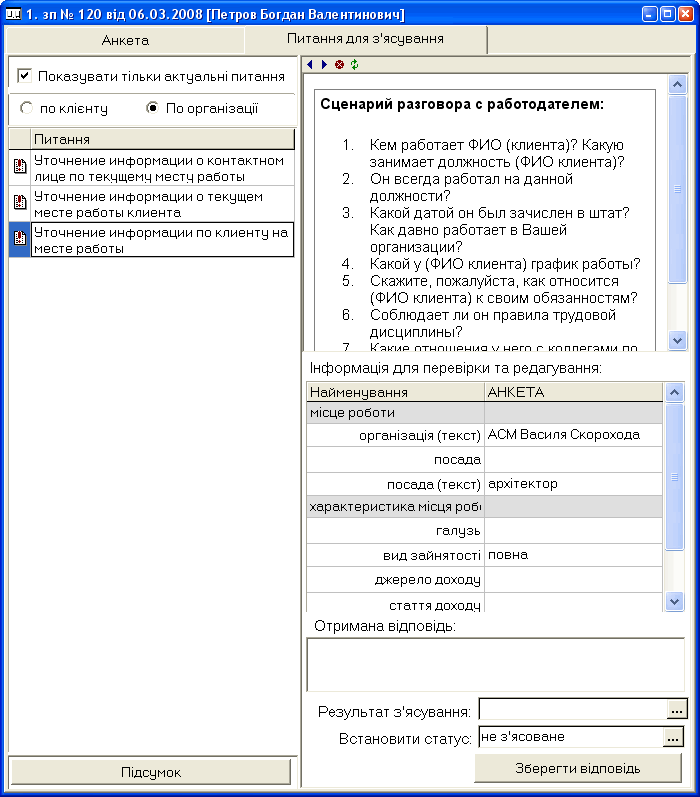The image size is (700, 797).
Task: Click the heading 'Сценарий разговора с работодателем:'
Action: 462,104
